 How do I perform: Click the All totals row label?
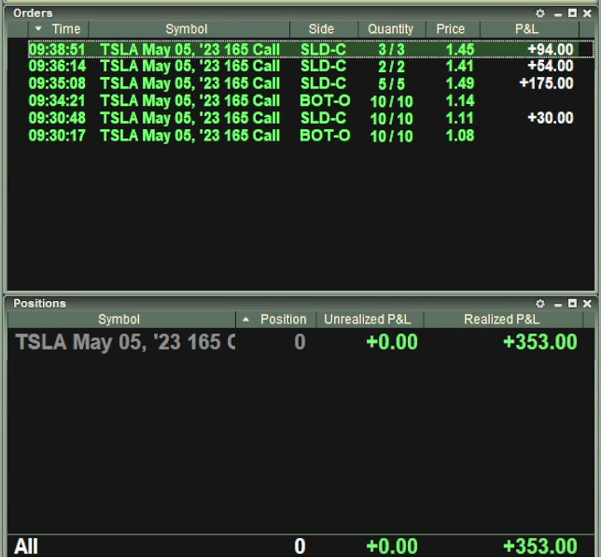coord(26,546)
